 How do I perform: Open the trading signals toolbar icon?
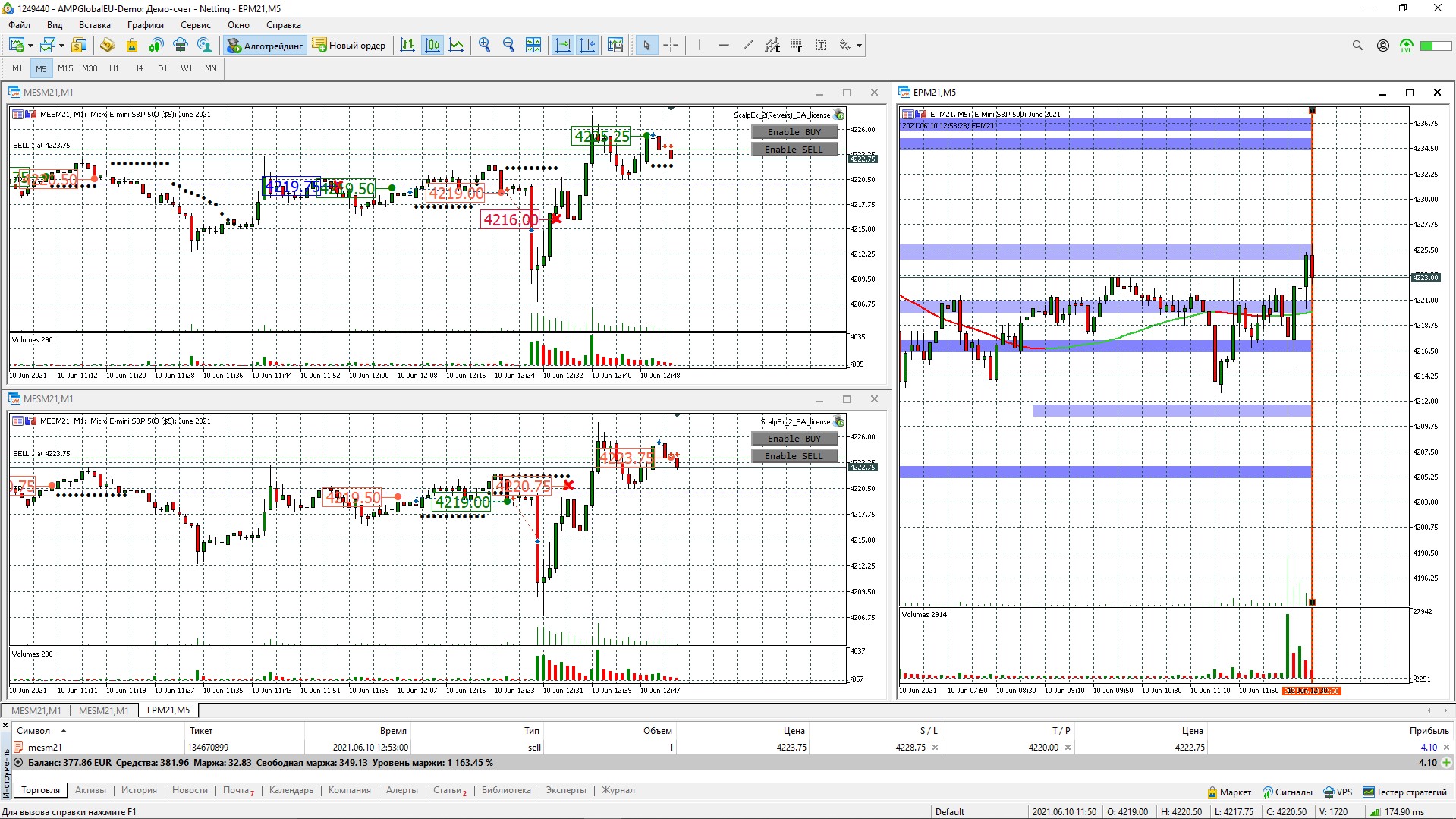[156, 46]
